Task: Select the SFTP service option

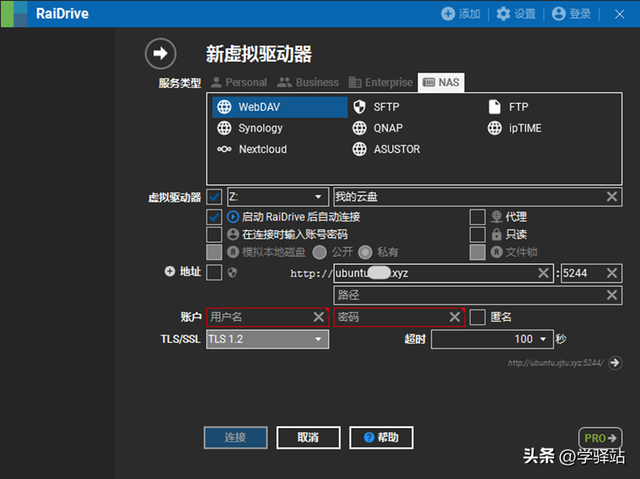Action: pyautogui.click(x=377, y=107)
